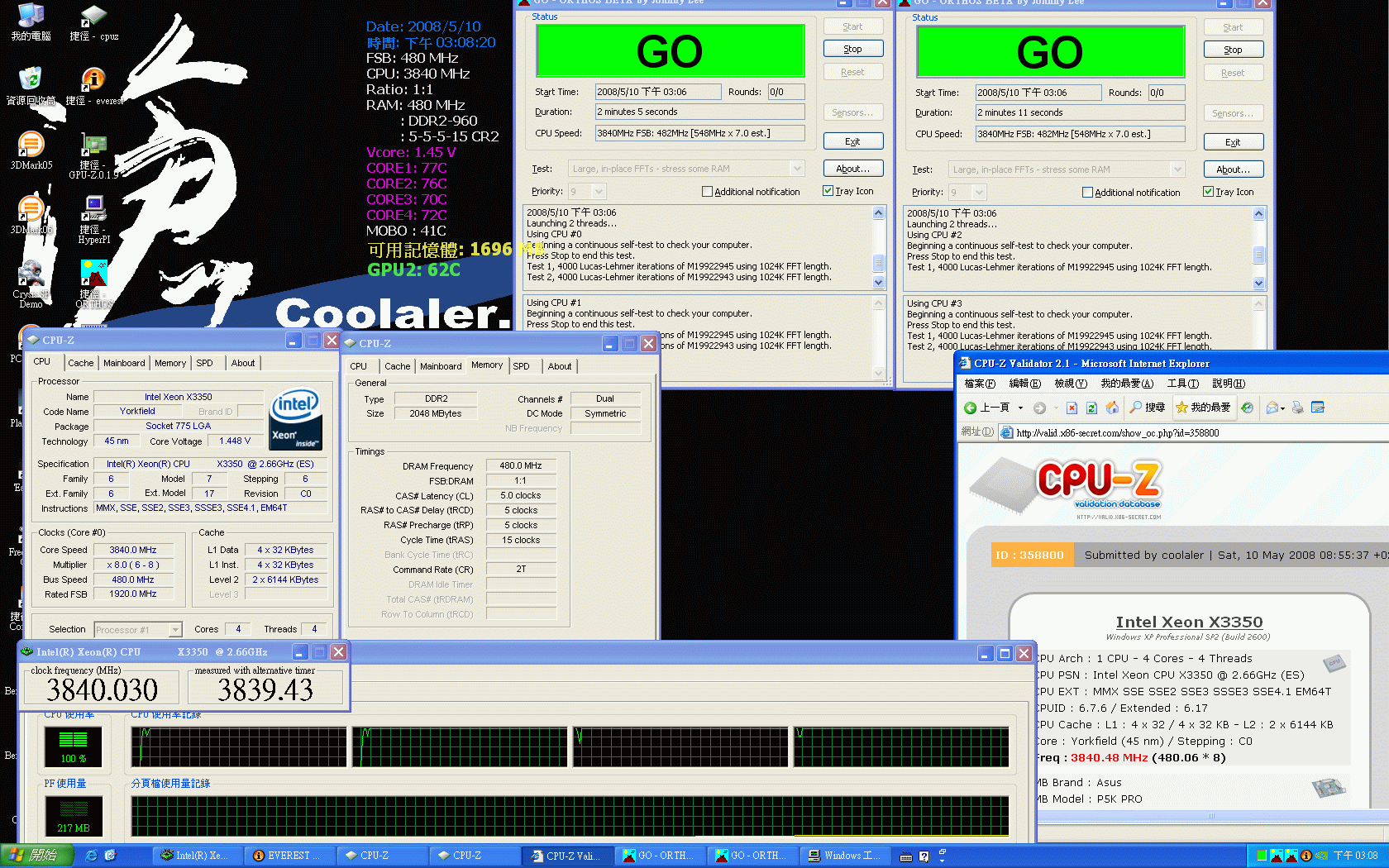
Task: Click Stop in the left ORTHOS window
Action: pyautogui.click(x=853, y=49)
